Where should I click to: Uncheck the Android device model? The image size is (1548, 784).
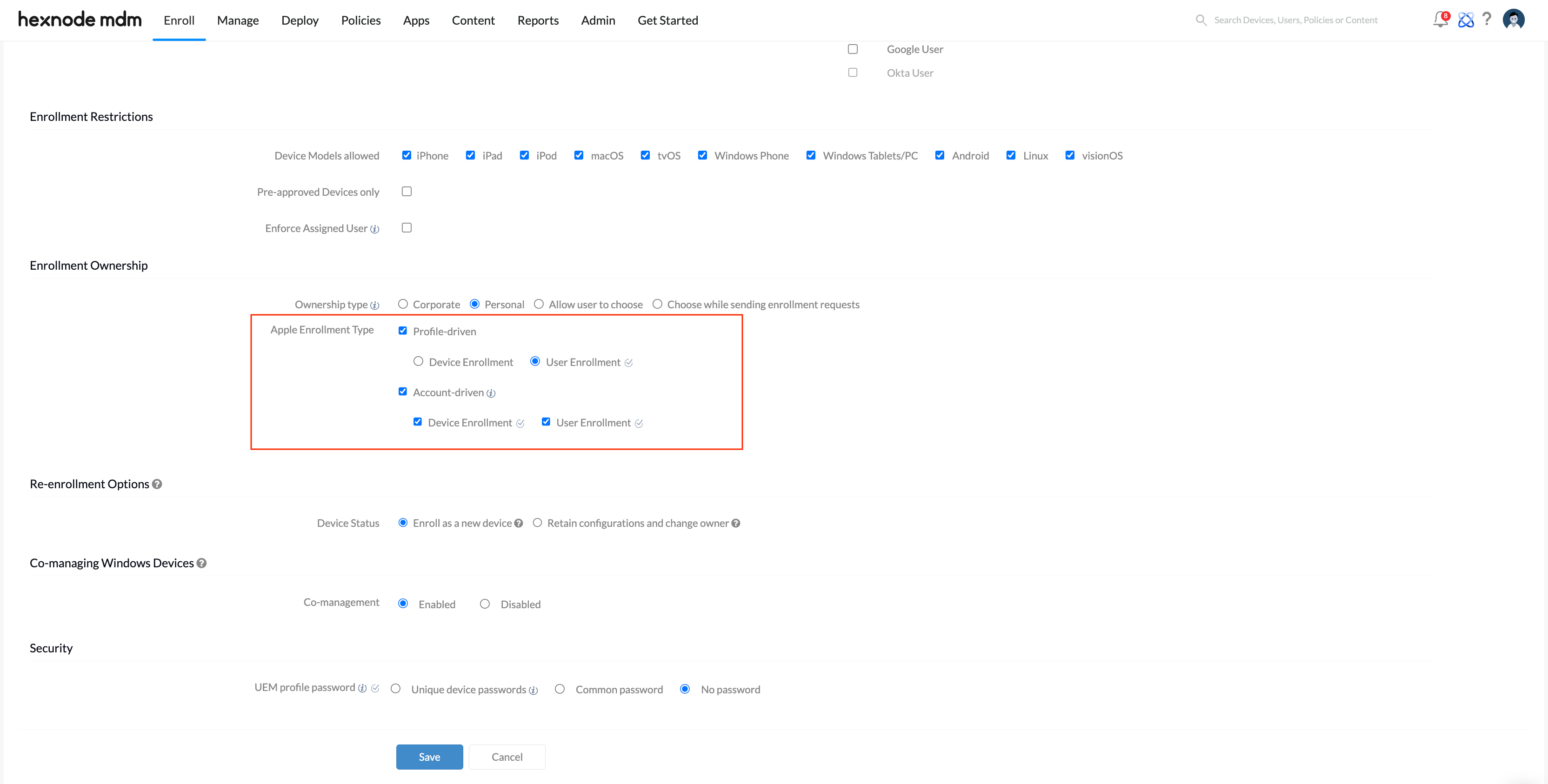point(939,155)
